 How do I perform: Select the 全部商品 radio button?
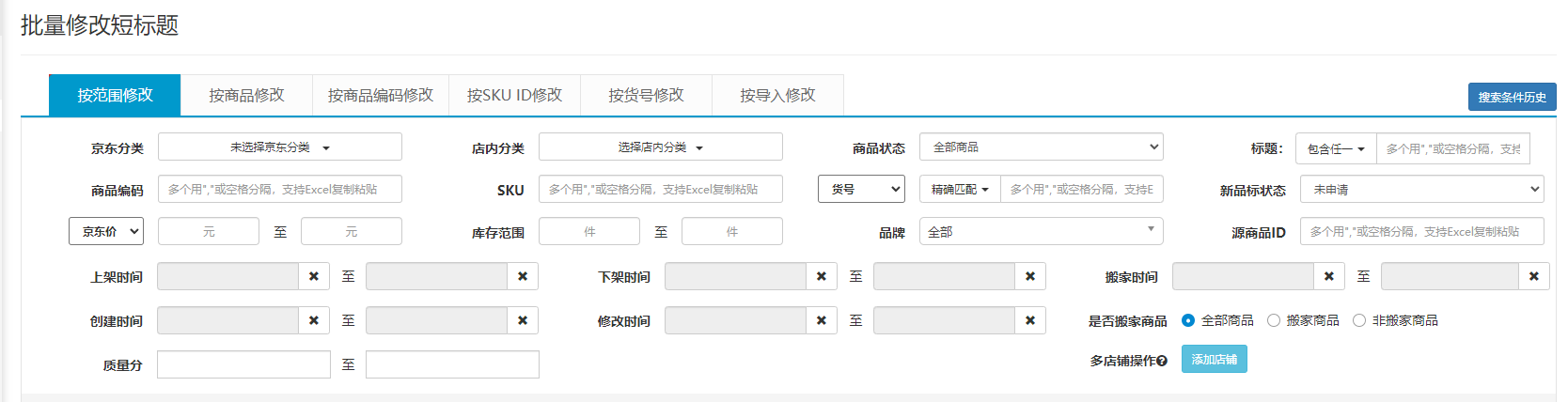[1188, 320]
